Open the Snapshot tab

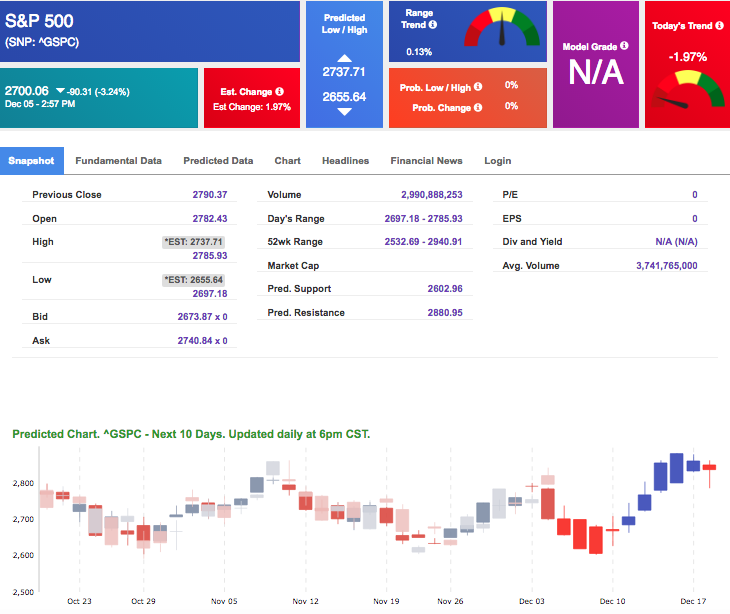point(32,161)
